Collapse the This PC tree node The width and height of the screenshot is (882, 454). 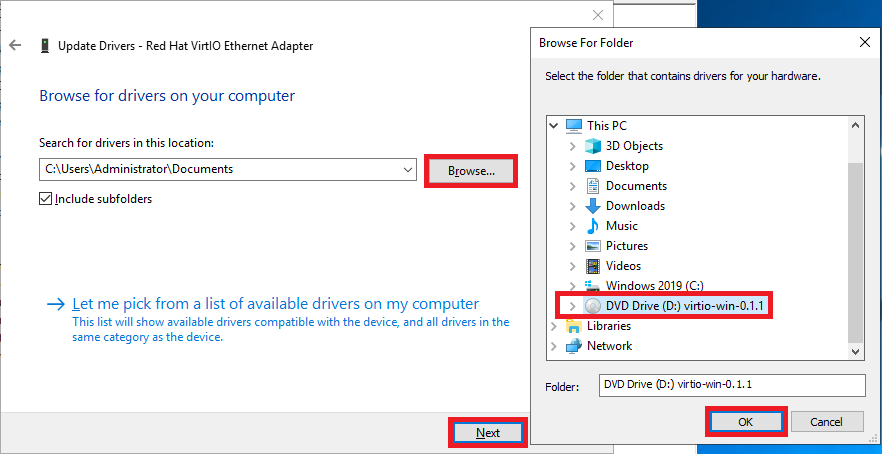(554, 125)
